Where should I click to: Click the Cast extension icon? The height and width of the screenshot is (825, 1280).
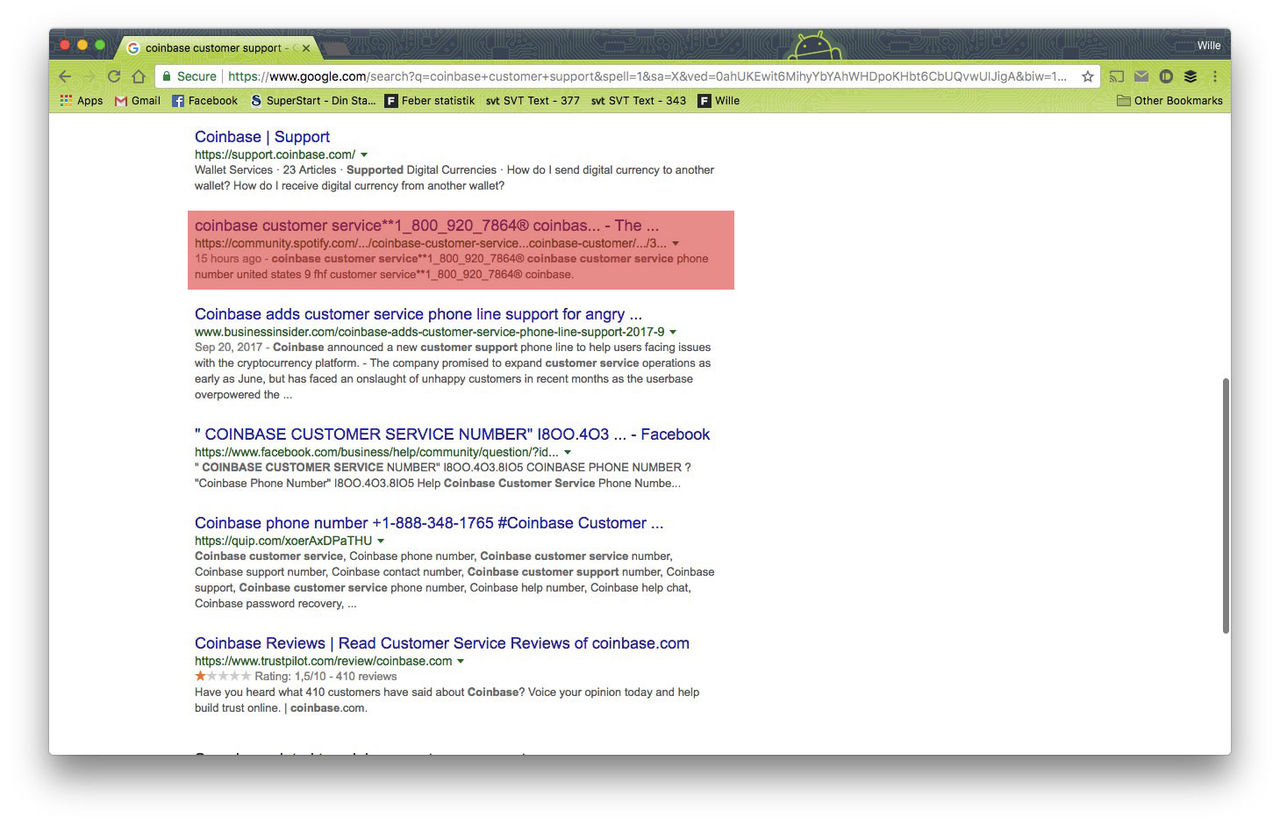[1117, 77]
